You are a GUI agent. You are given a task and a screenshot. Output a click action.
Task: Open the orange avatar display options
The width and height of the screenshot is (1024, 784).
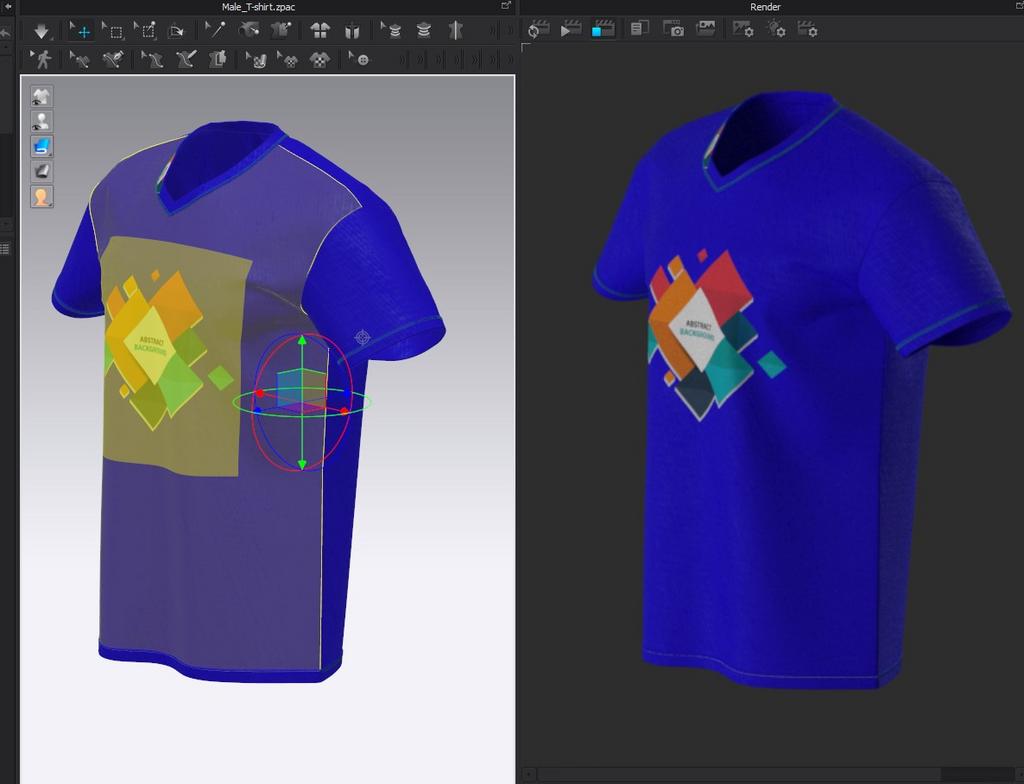coord(42,197)
